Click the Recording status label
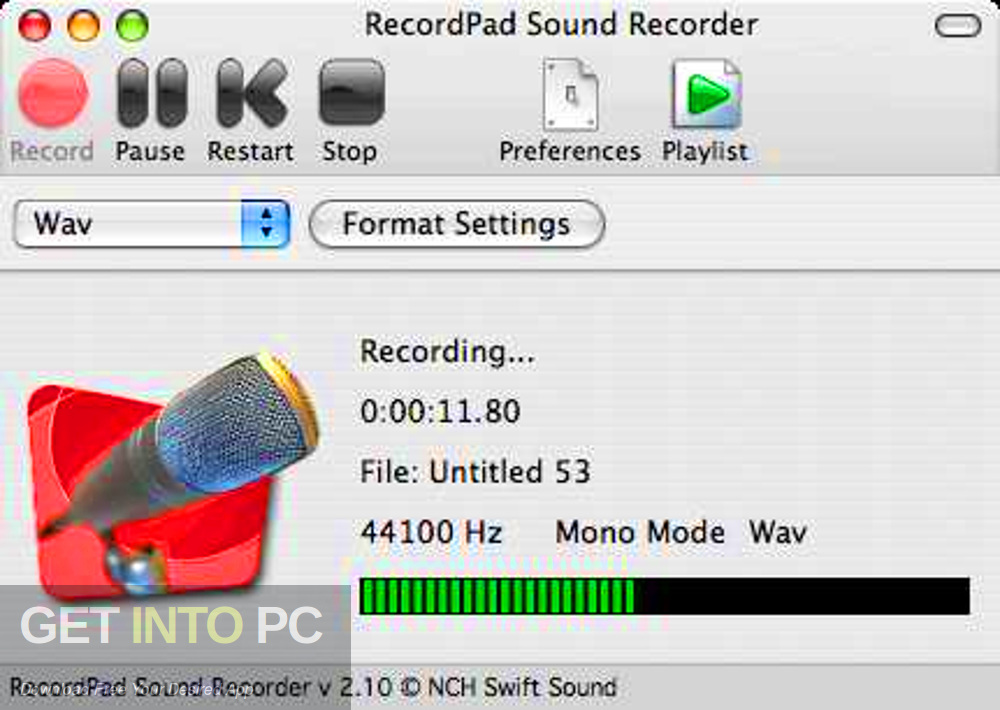 coord(446,352)
